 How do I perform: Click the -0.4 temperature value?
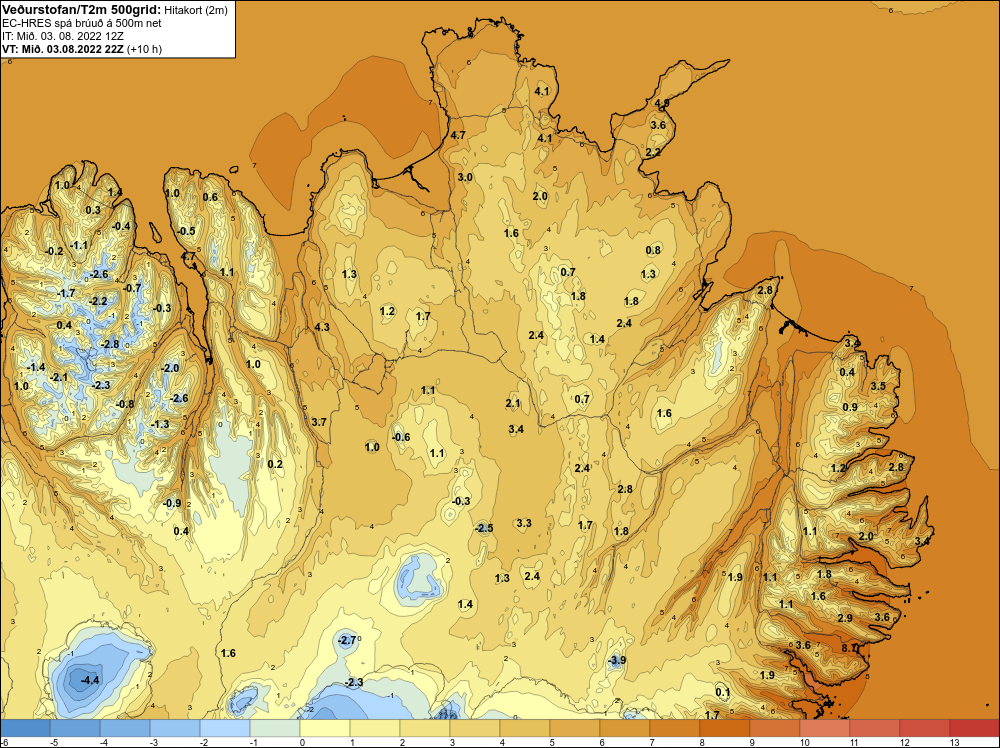pos(121,226)
